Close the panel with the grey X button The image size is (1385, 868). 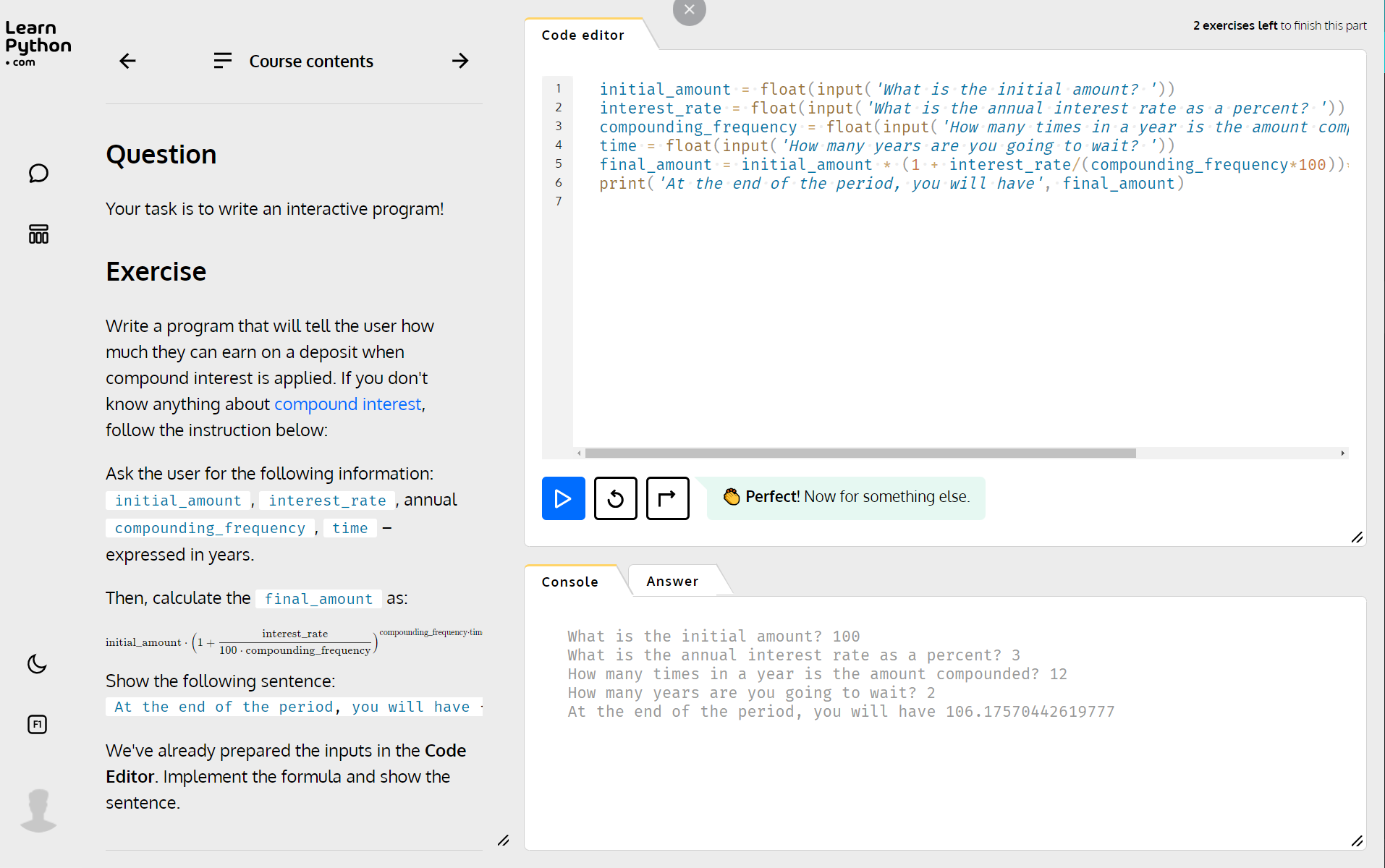(x=689, y=10)
